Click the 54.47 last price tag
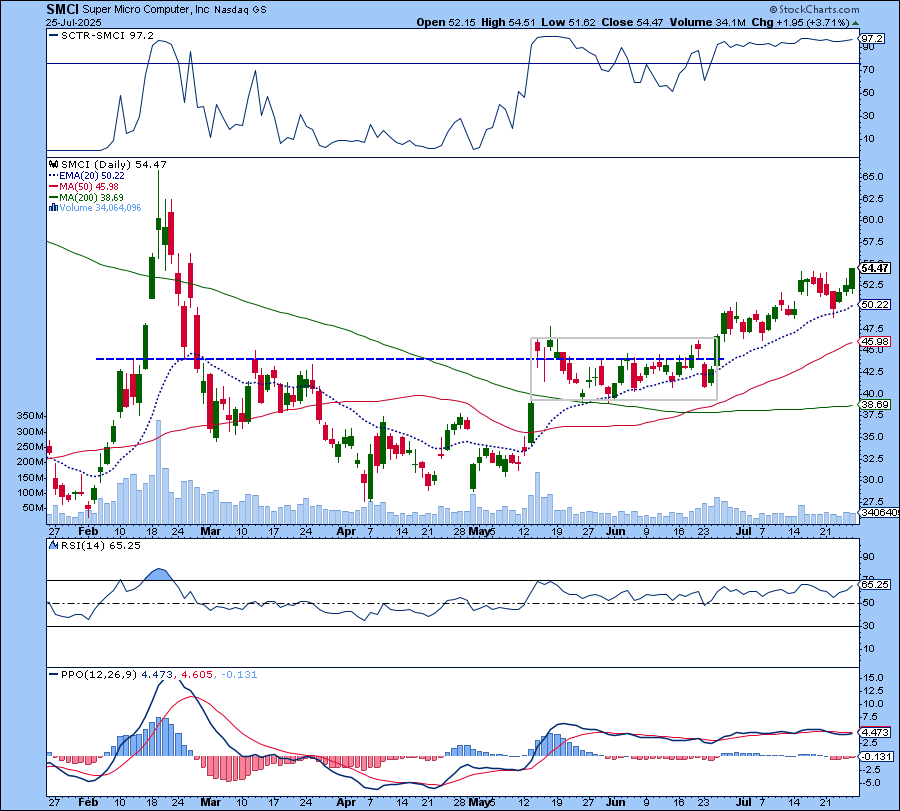900x811 pixels. coord(874,268)
